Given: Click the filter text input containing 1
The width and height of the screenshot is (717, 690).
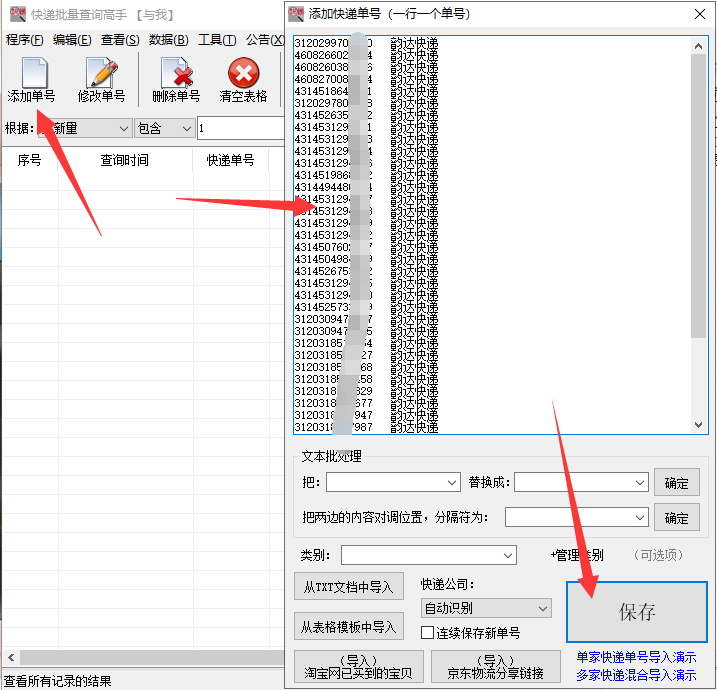Looking at the screenshot, I should click(x=241, y=128).
